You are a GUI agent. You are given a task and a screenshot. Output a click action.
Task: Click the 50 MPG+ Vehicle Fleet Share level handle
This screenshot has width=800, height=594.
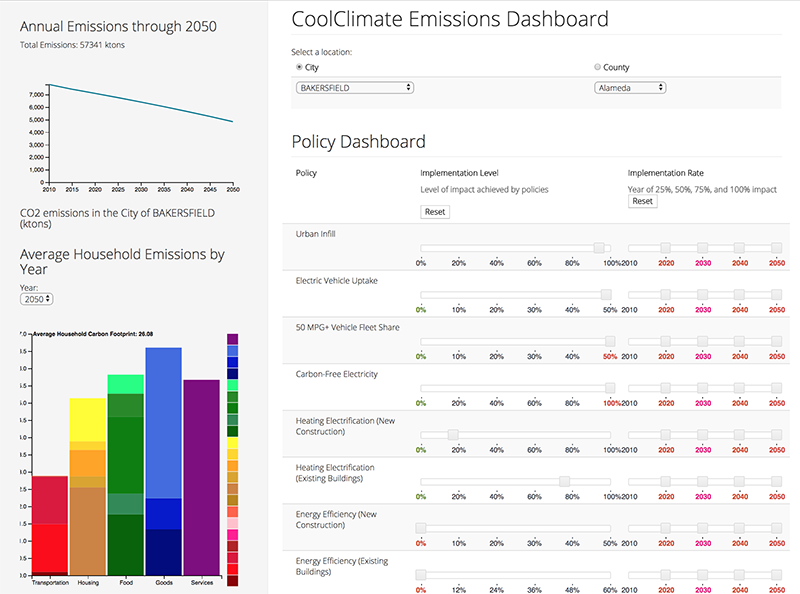tap(610, 341)
